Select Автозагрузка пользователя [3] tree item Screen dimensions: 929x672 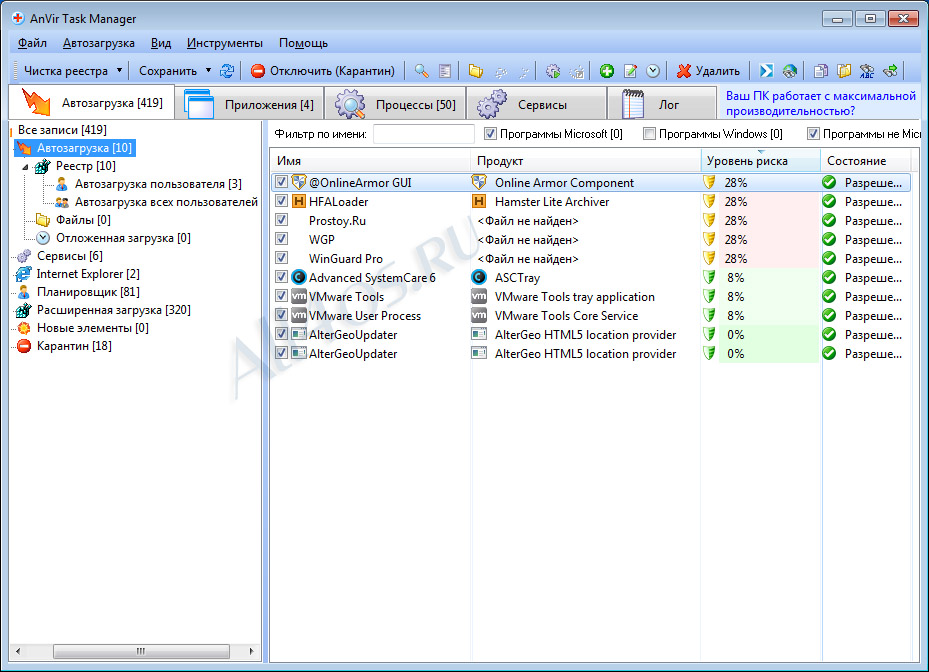click(x=158, y=184)
